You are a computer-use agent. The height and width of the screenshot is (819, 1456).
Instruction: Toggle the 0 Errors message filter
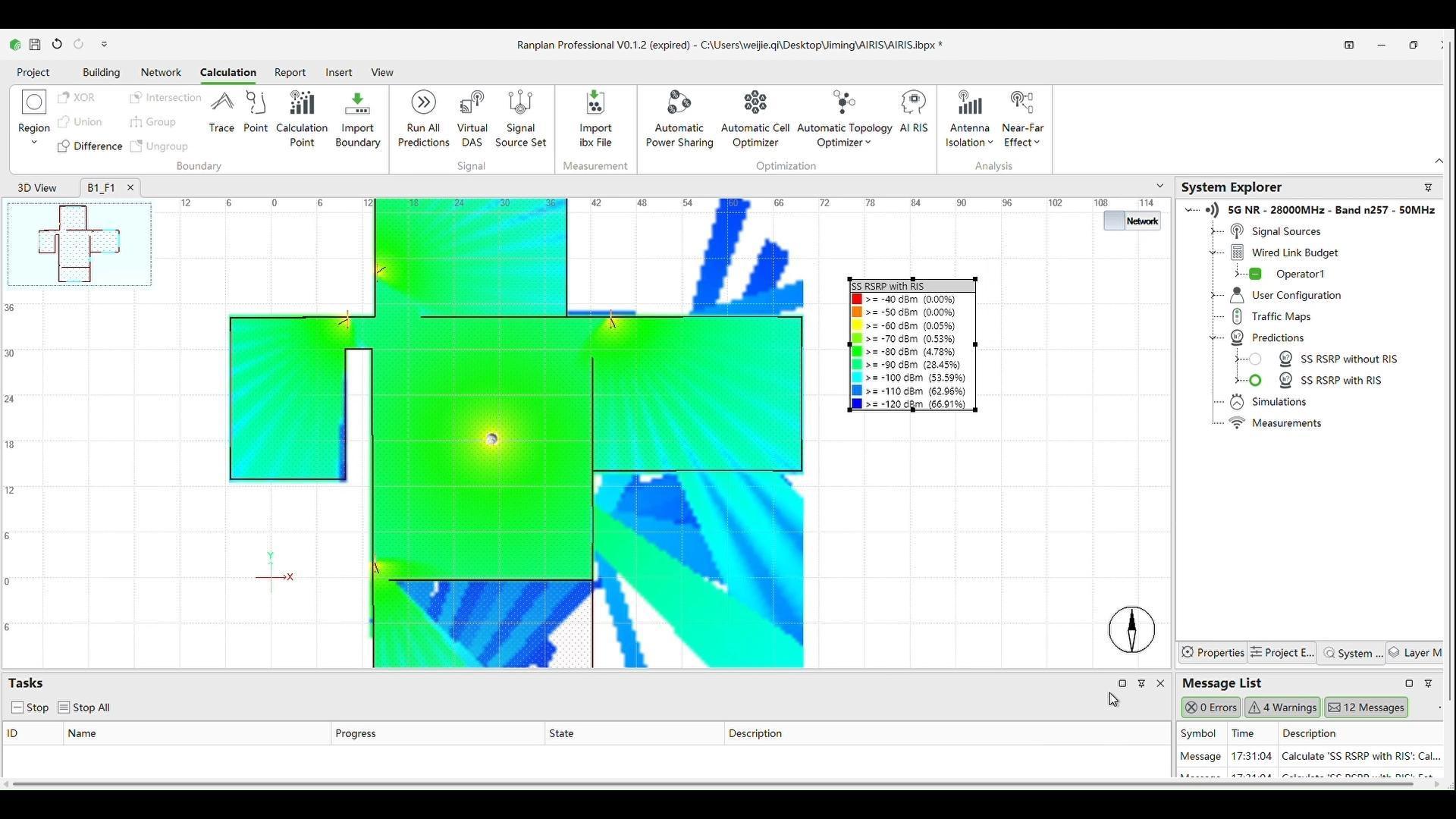1211,708
